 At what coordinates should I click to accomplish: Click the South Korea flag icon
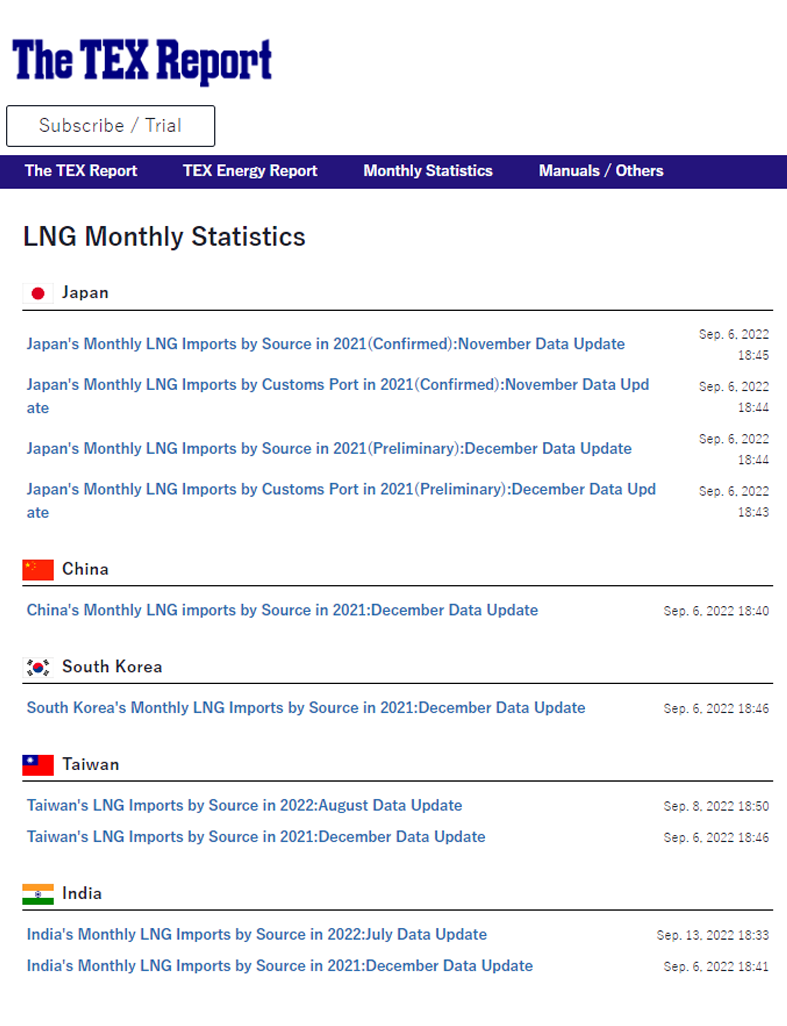click(38, 667)
